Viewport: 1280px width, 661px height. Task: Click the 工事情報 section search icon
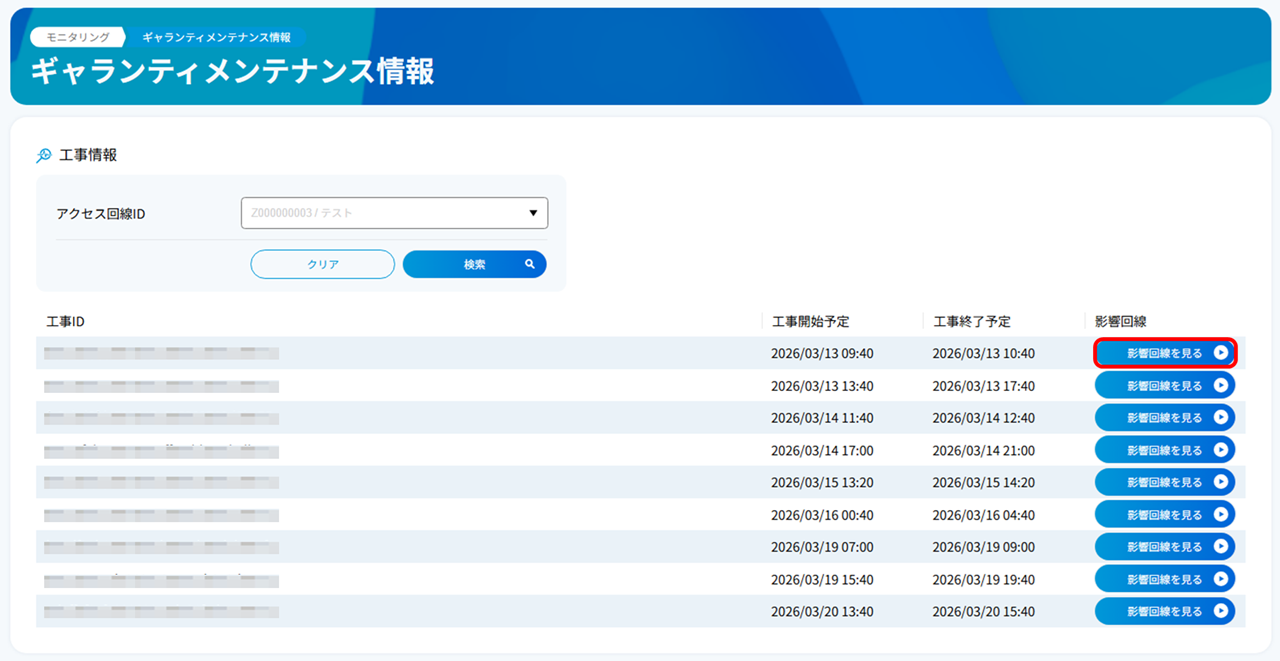[44, 155]
